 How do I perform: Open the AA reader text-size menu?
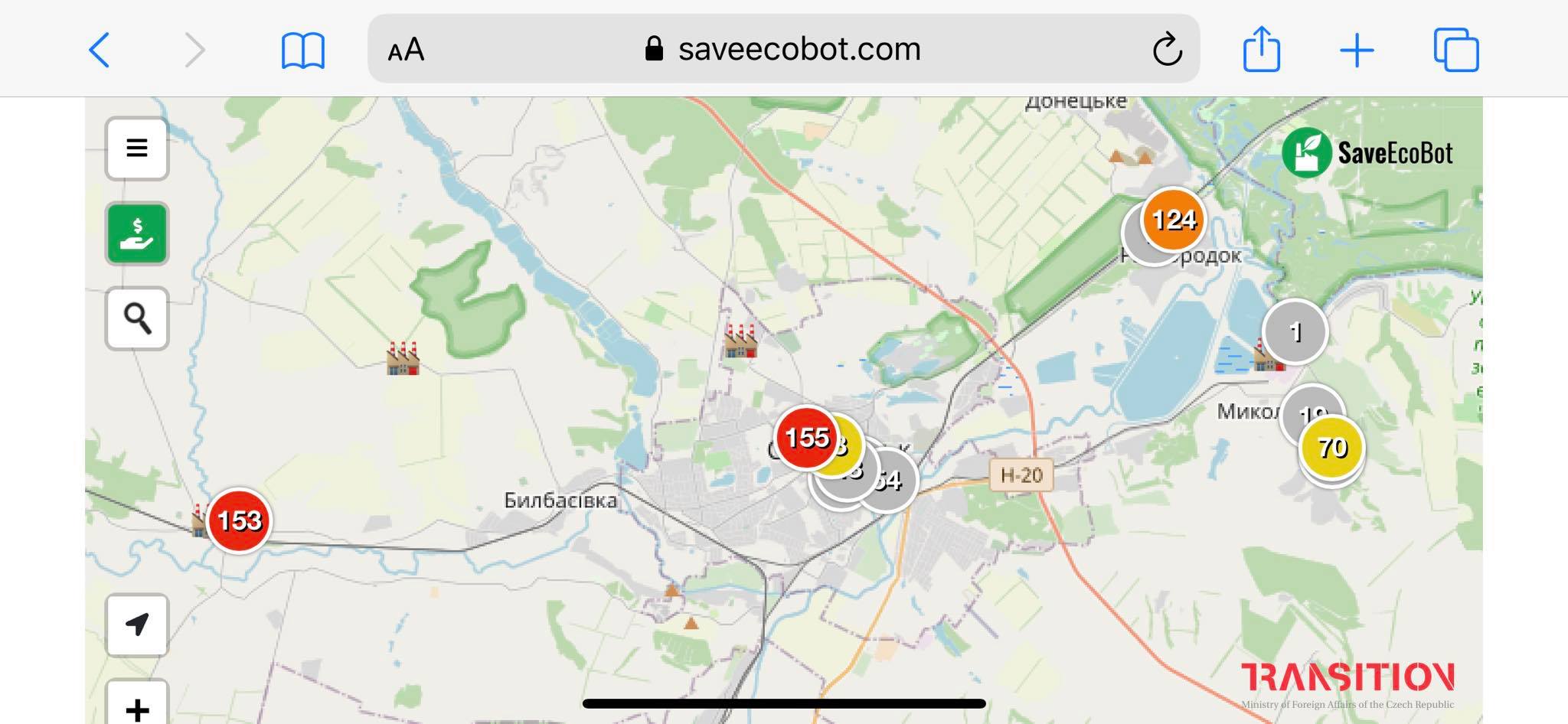coord(406,51)
